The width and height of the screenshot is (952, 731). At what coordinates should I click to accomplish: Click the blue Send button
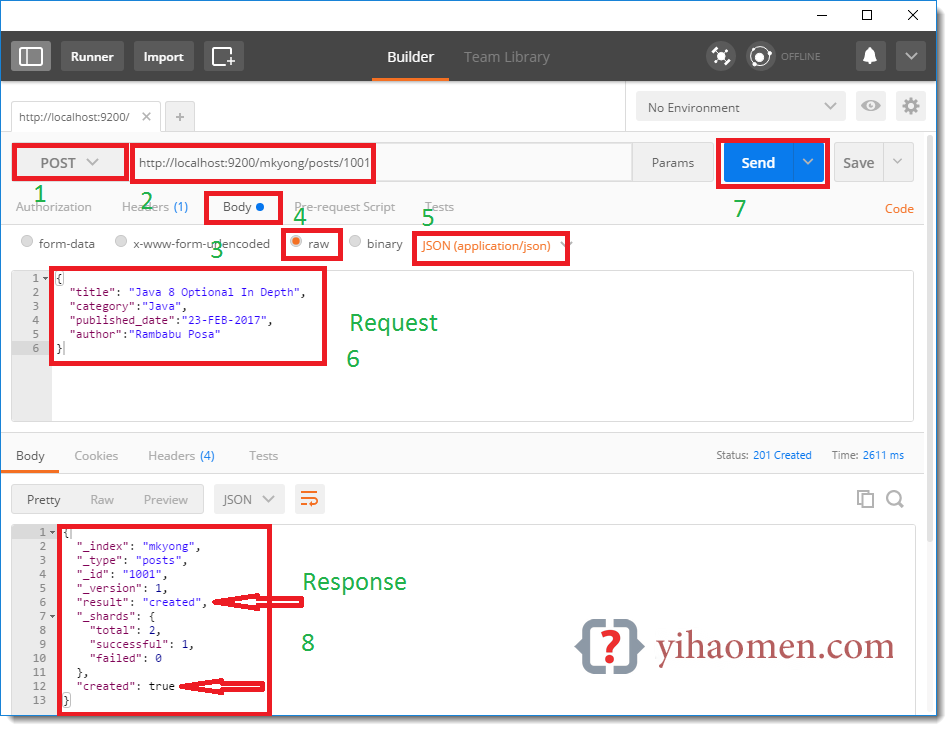click(x=758, y=163)
